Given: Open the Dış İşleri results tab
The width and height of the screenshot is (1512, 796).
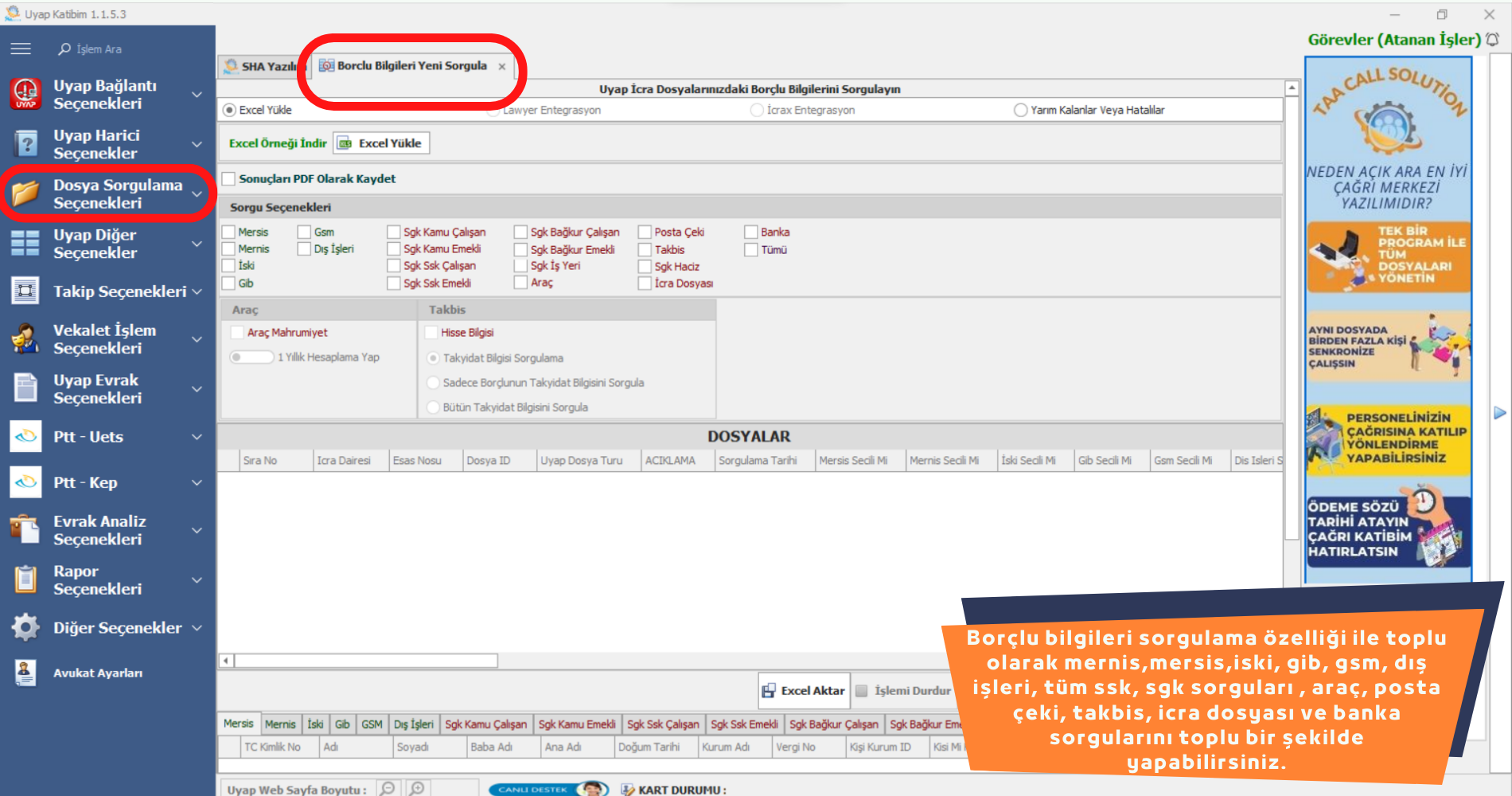Looking at the screenshot, I should tap(414, 724).
